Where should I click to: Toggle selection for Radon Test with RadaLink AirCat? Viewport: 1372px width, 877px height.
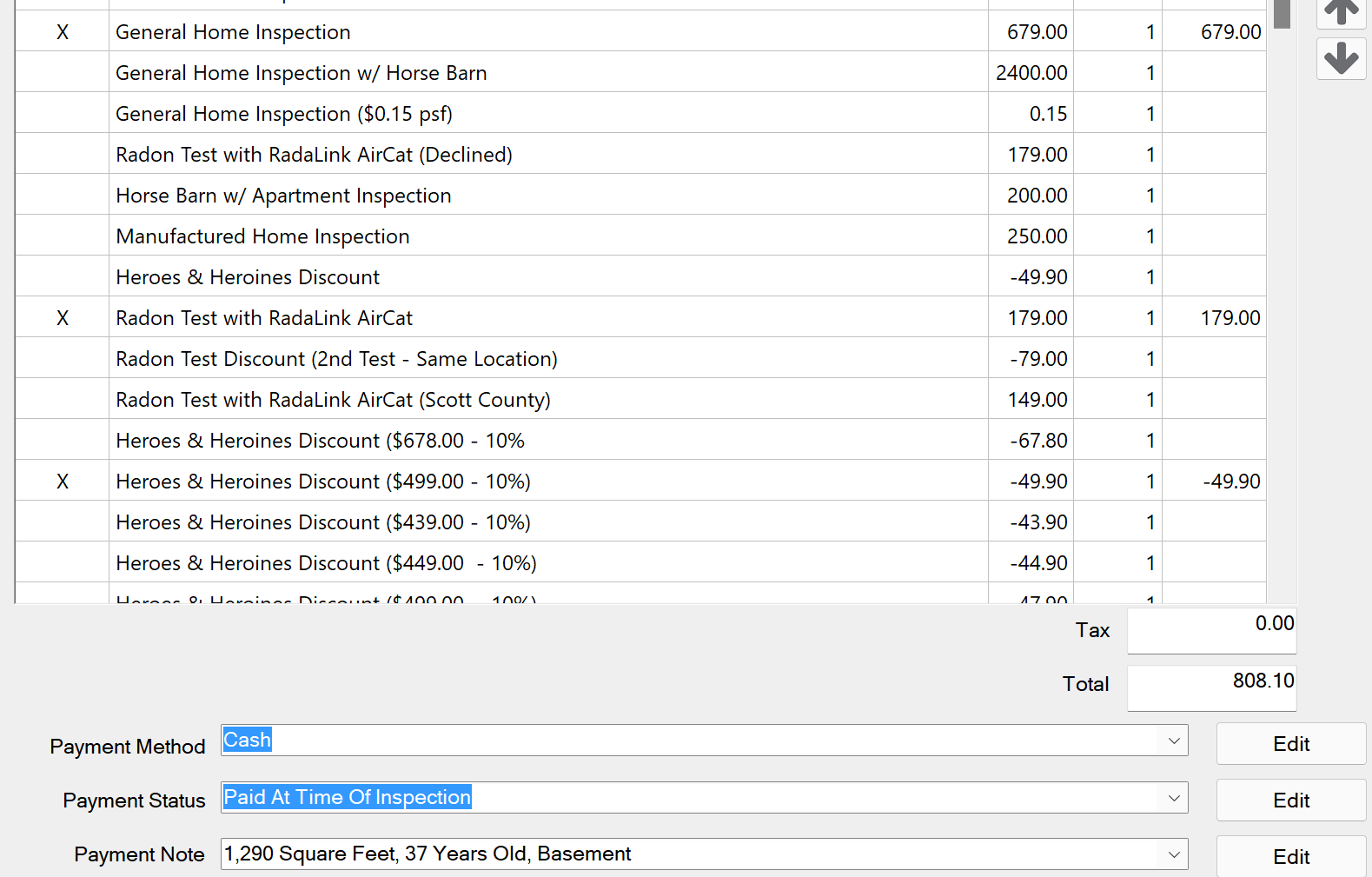pos(63,318)
